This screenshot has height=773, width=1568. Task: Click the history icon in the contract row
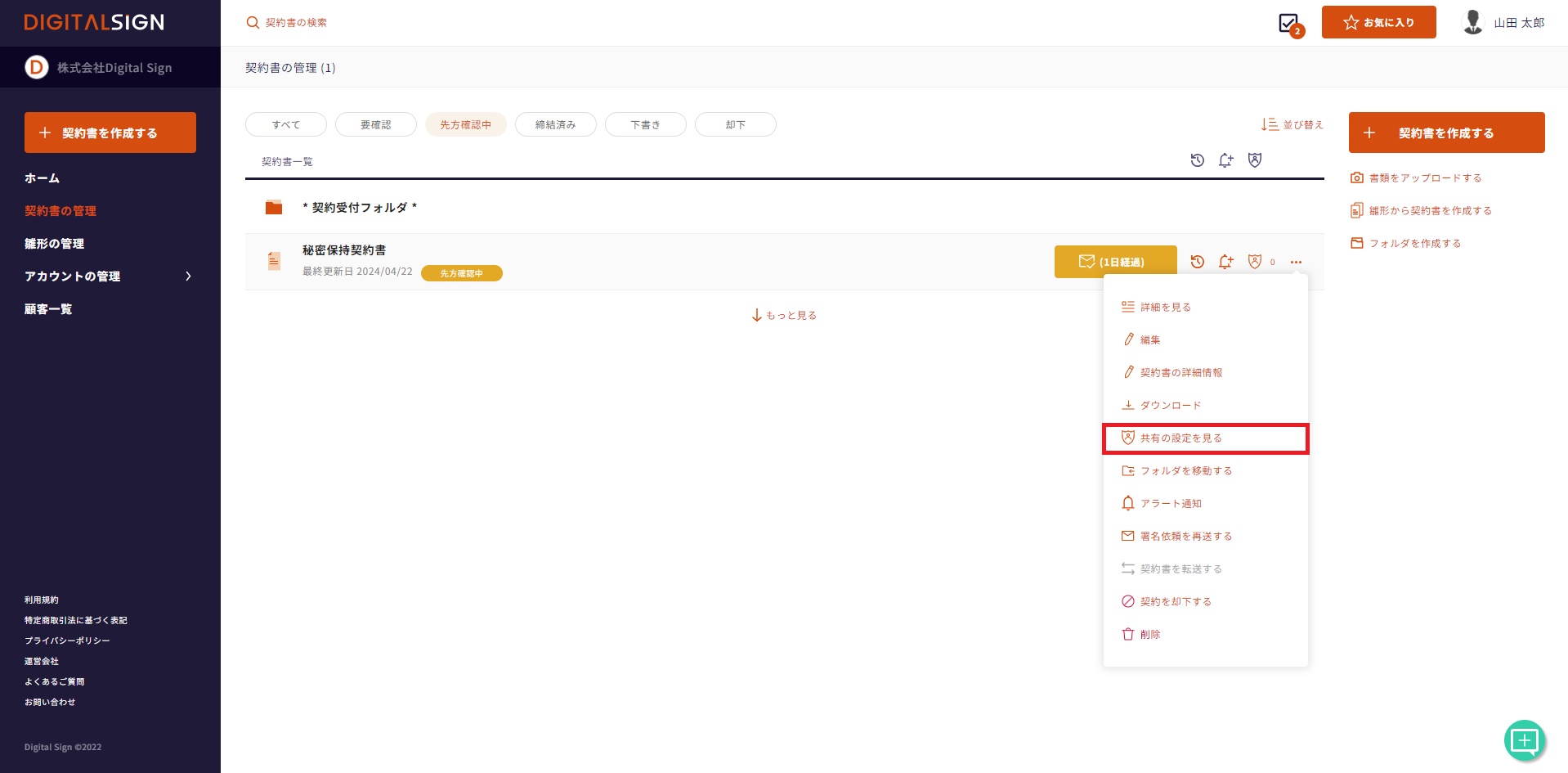(x=1197, y=262)
